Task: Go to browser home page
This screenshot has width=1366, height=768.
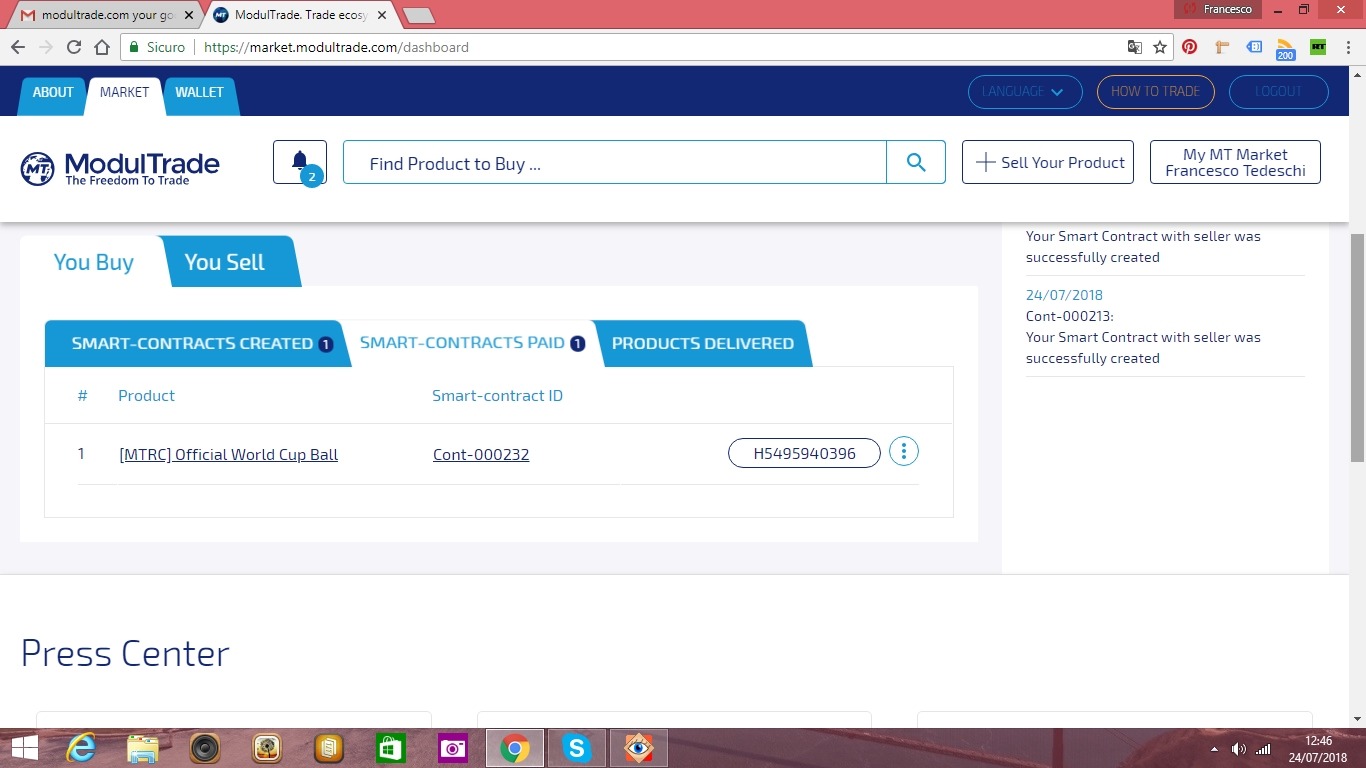Action: (x=102, y=47)
